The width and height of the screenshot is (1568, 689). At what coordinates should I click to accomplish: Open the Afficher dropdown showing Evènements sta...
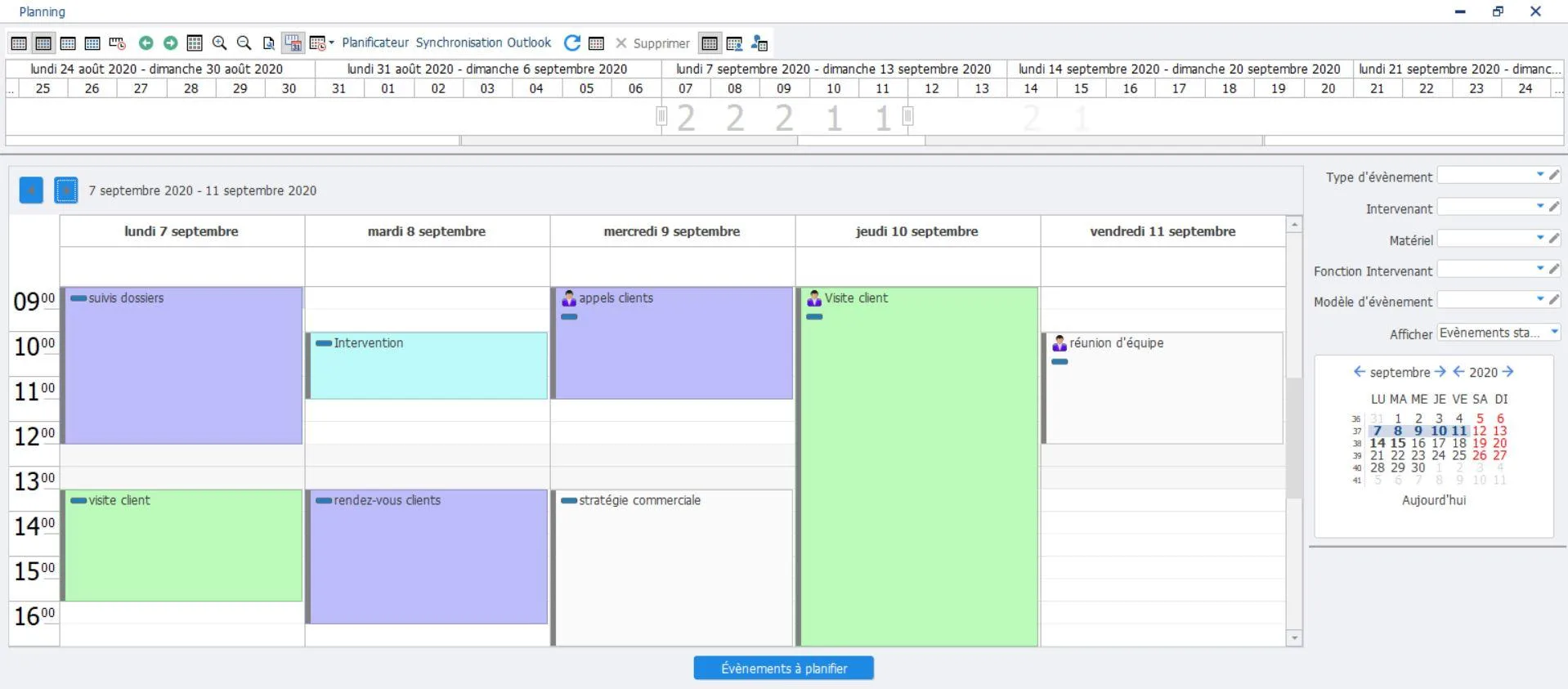[1554, 332]
